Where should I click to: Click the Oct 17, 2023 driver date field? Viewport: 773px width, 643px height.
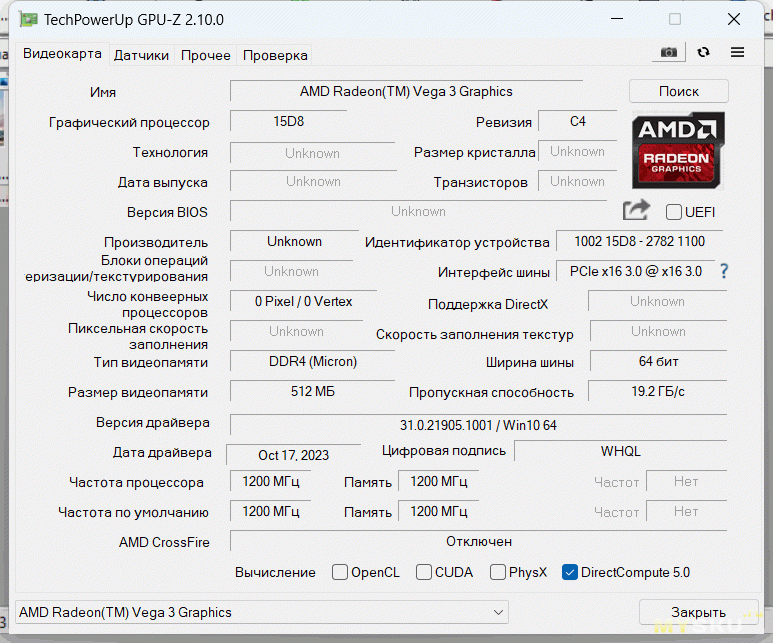(x=293, y=455)
